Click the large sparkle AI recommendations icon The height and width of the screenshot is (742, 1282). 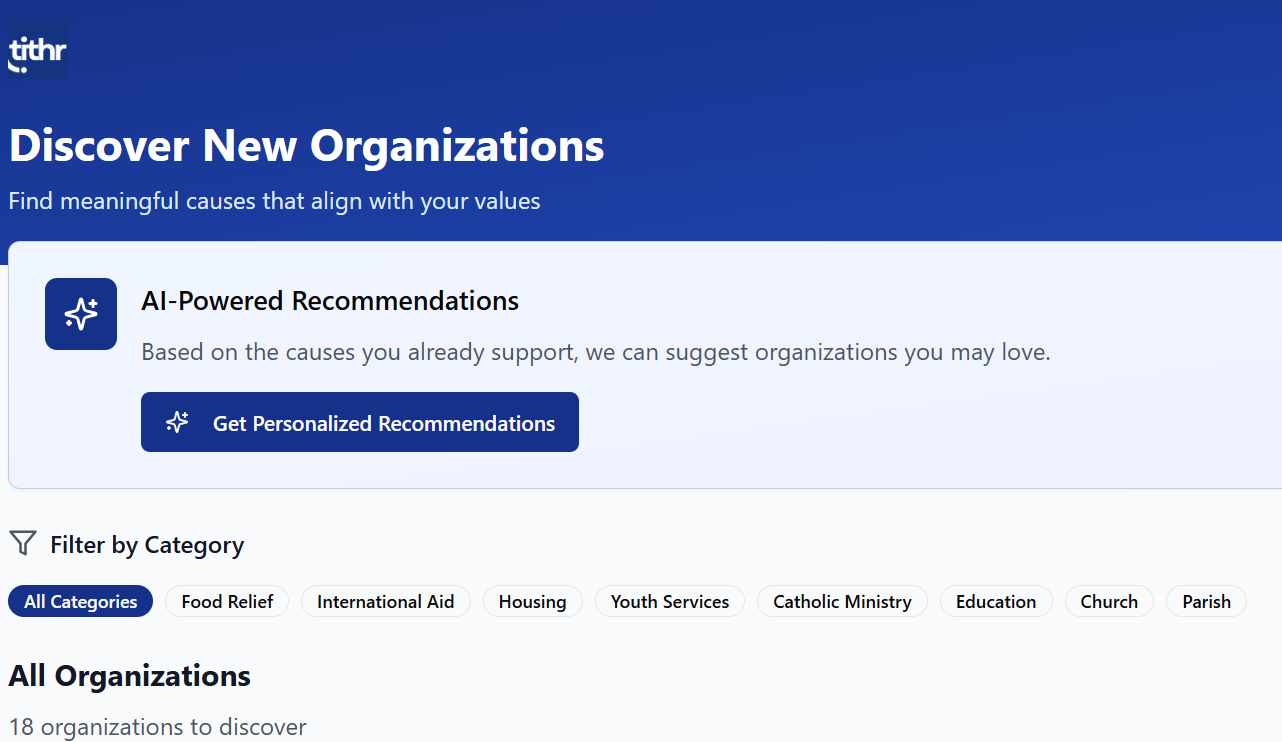[81, 314]
